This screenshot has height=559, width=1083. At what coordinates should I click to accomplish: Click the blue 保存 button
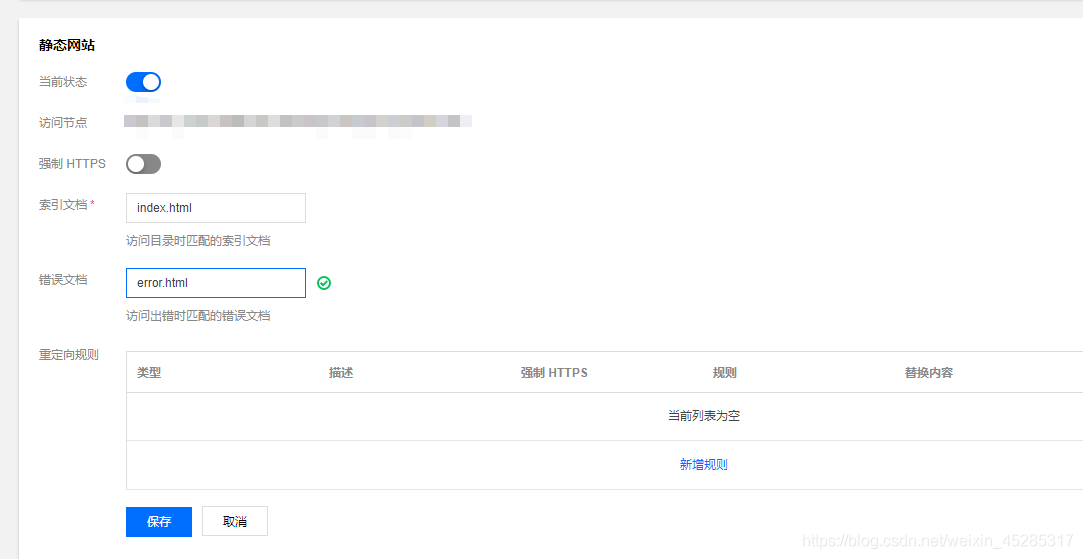coord(159,522)
